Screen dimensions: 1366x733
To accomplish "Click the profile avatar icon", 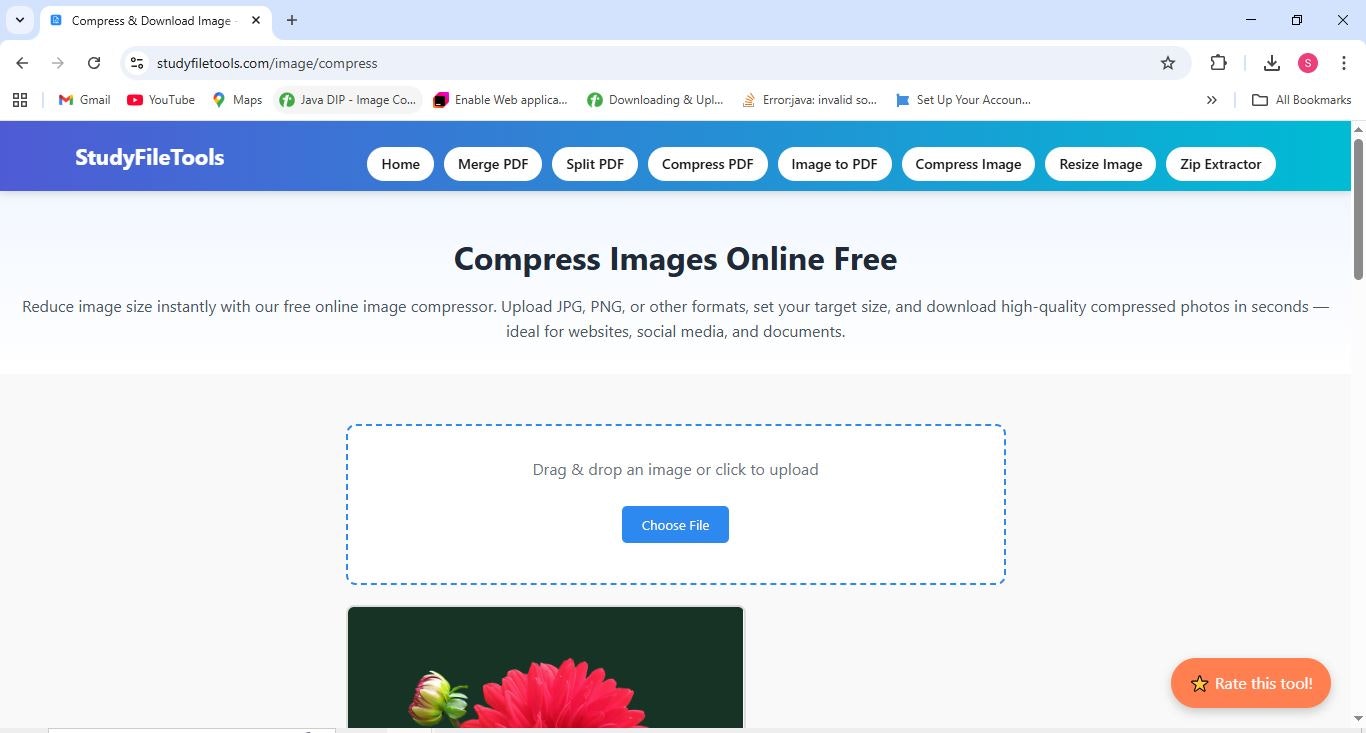I will (x=1307, y=62).
